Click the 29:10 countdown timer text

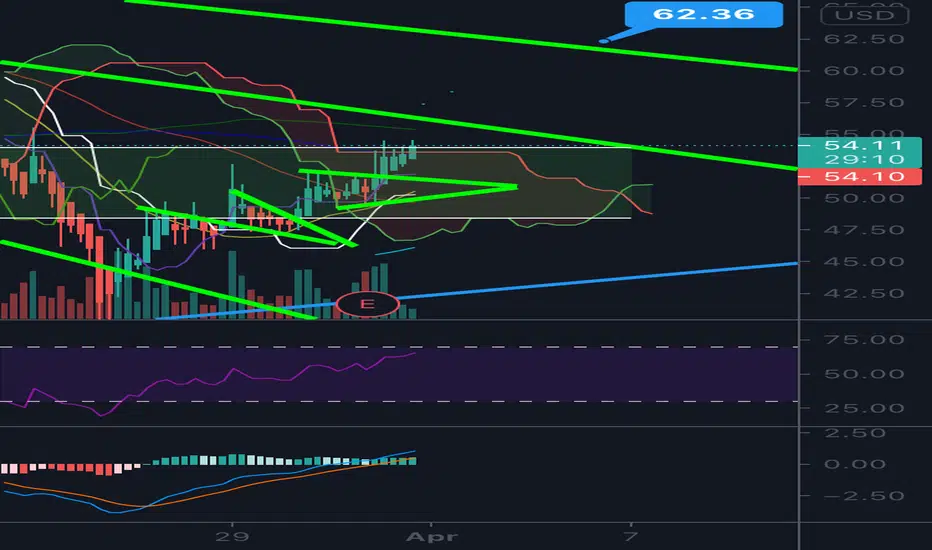864,159
